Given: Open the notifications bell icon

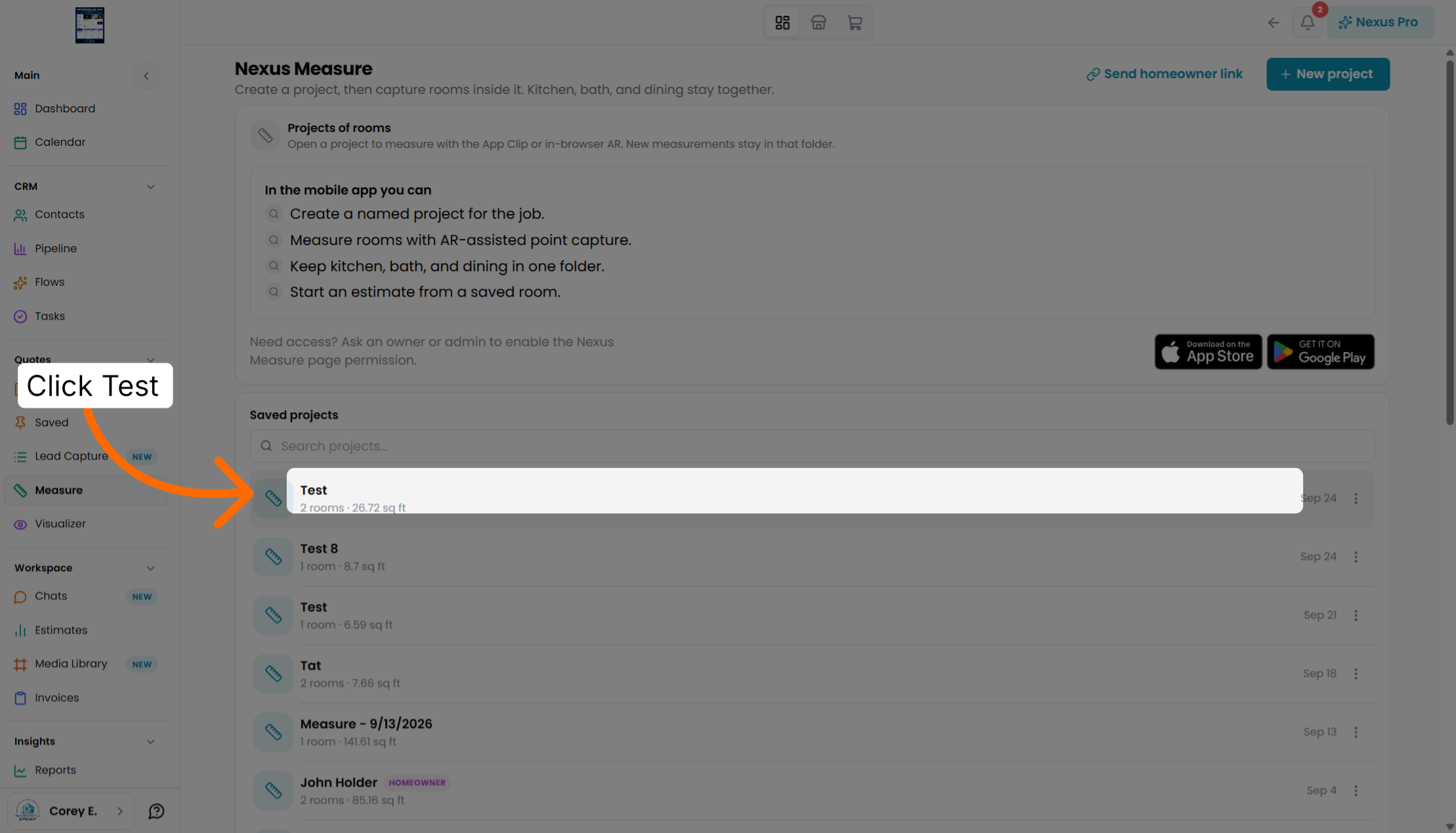Looking at the screenshot, I should tap(1307, 22).
